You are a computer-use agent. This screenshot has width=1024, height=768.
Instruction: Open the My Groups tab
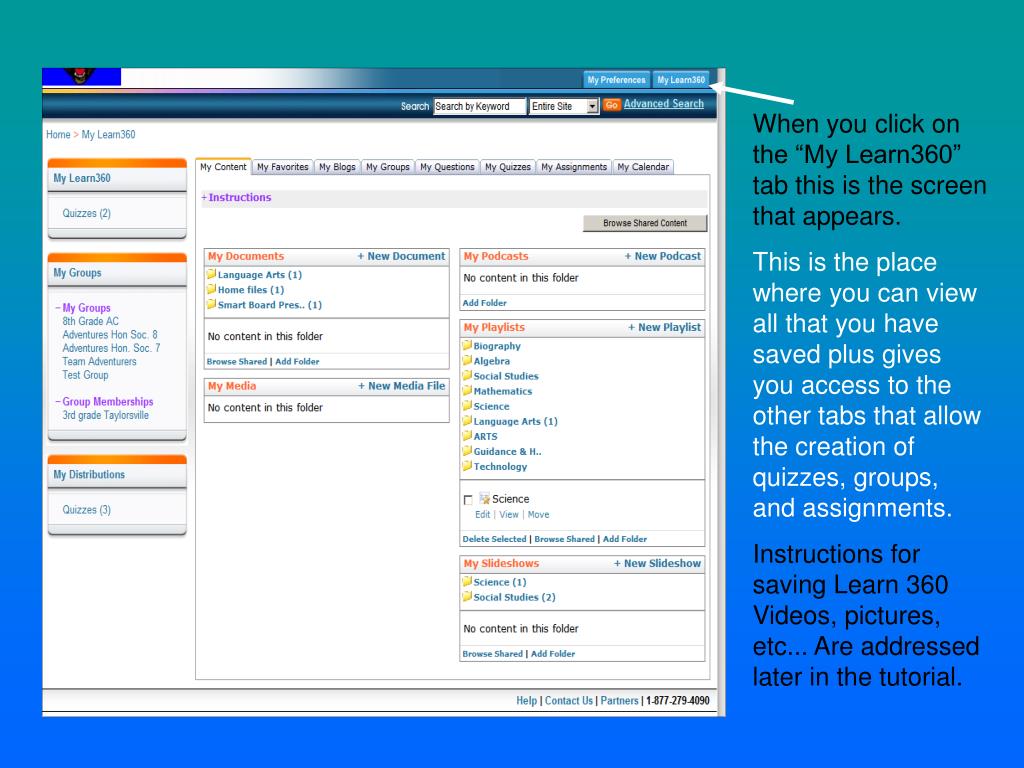(388, 167)
